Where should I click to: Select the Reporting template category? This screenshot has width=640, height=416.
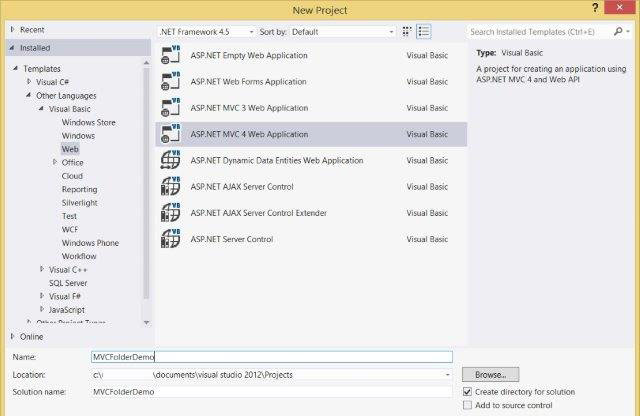point(80,189)
